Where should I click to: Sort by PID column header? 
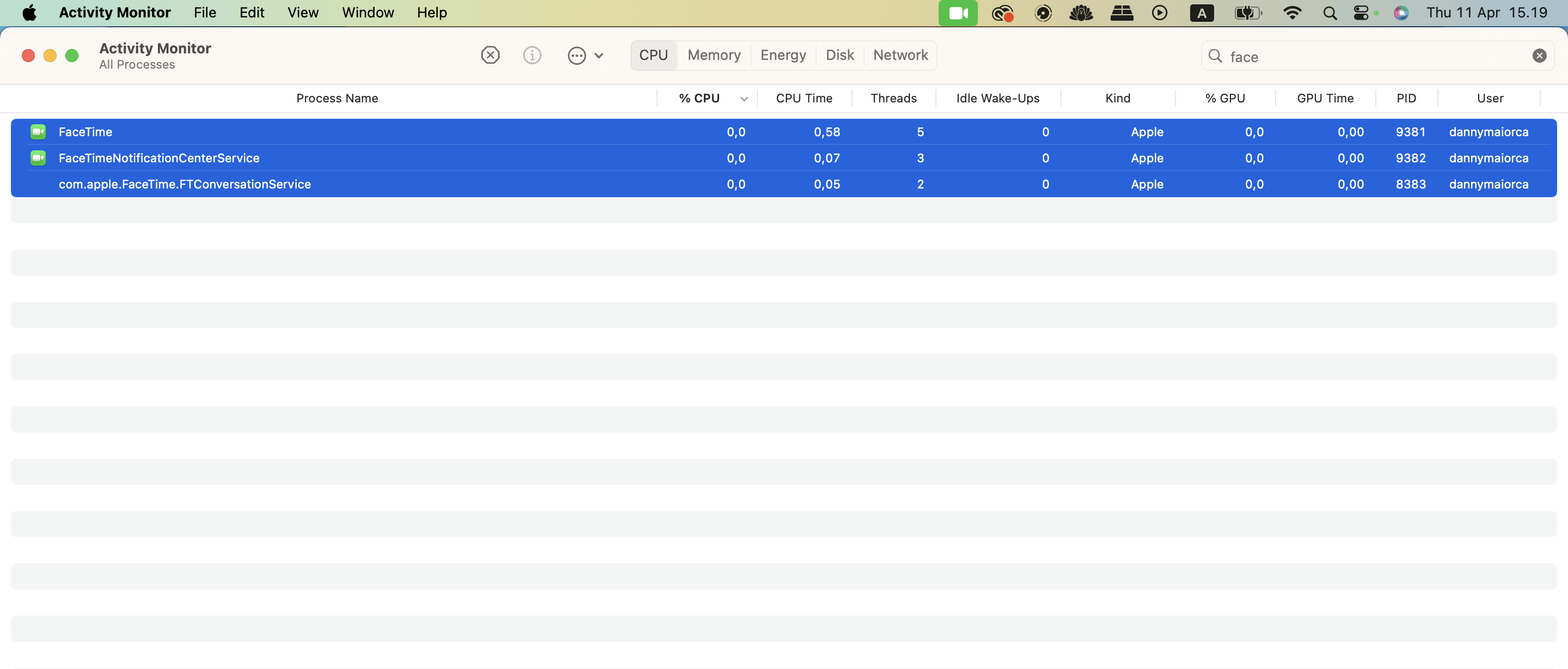click(x=1405, y=98)
